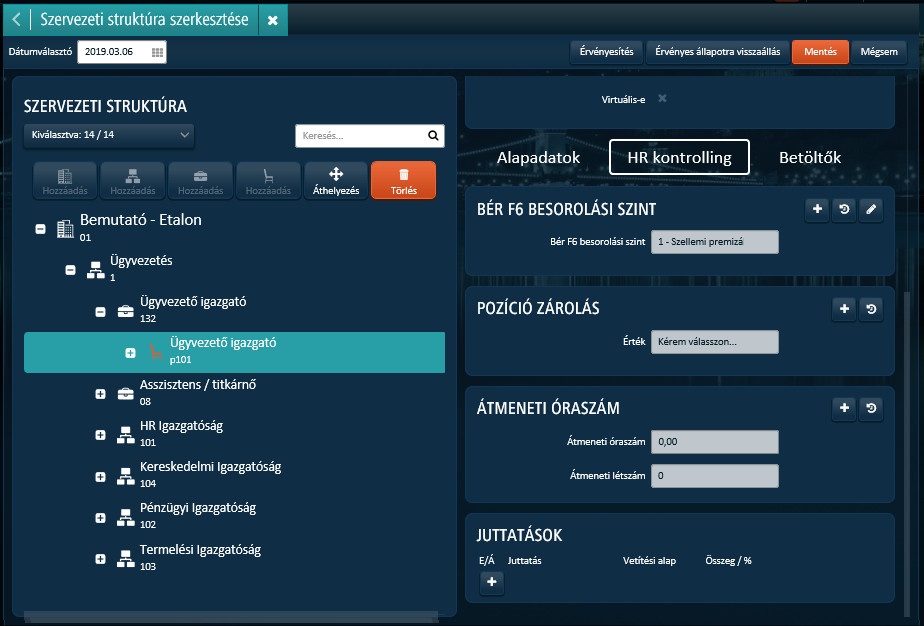Cancel with the Mégsem button
Image resolution: width=924 pixels, height=626 pixels.
tap(879, 52)
